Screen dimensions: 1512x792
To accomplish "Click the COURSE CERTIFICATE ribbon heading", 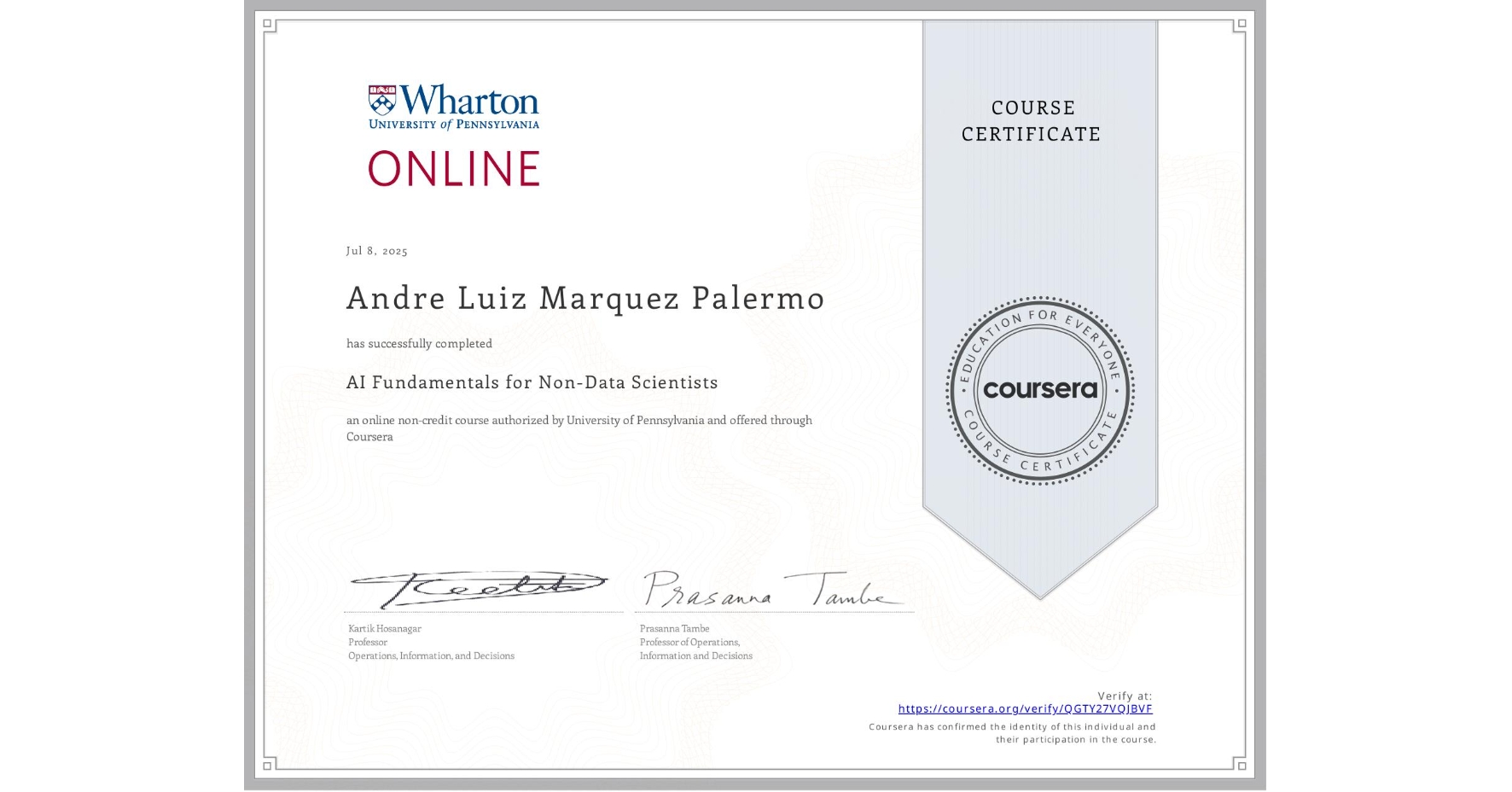I will (1032, 120).
